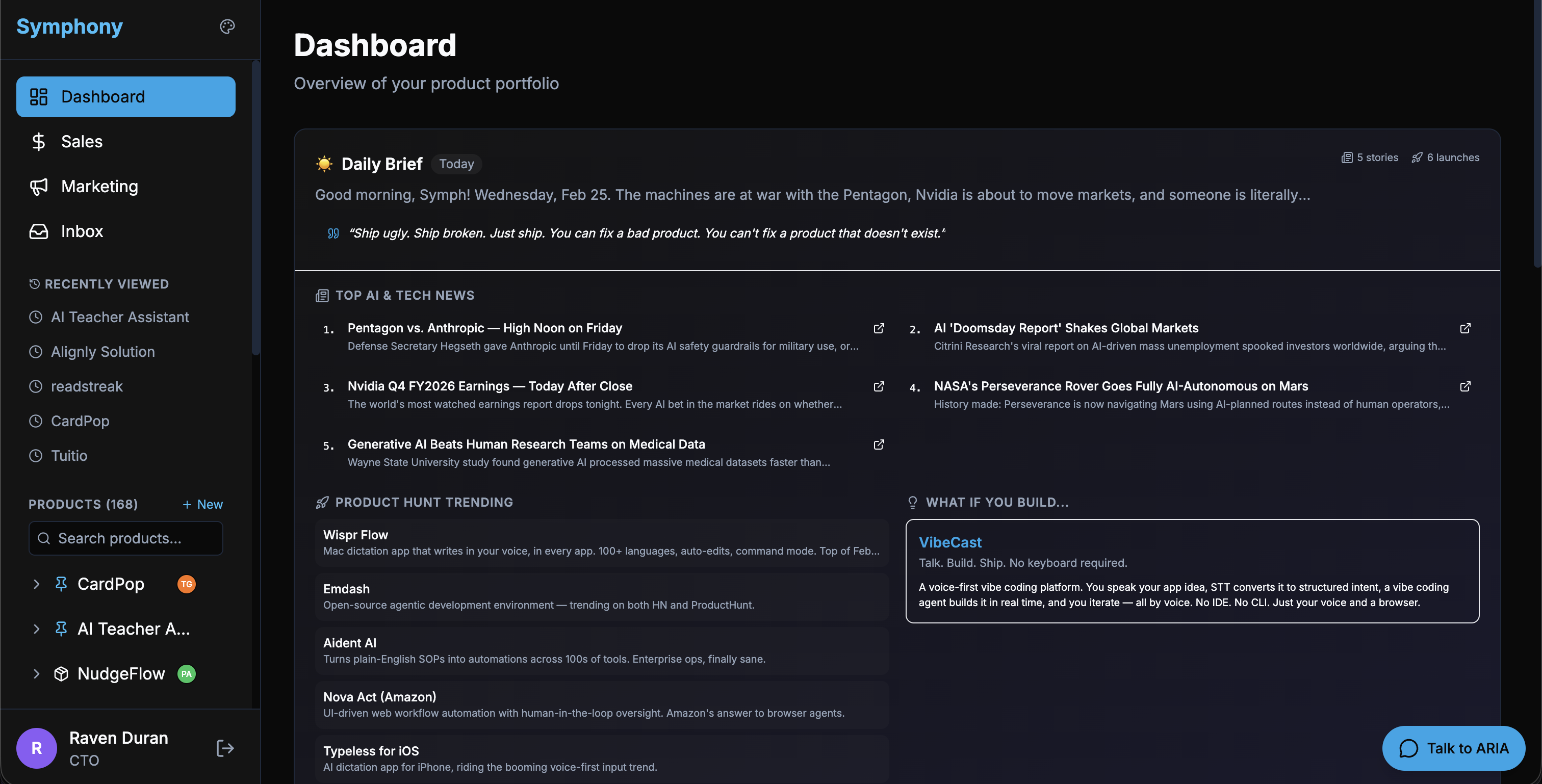
Task: Open the Sales menu item
Action: point(82,142)
